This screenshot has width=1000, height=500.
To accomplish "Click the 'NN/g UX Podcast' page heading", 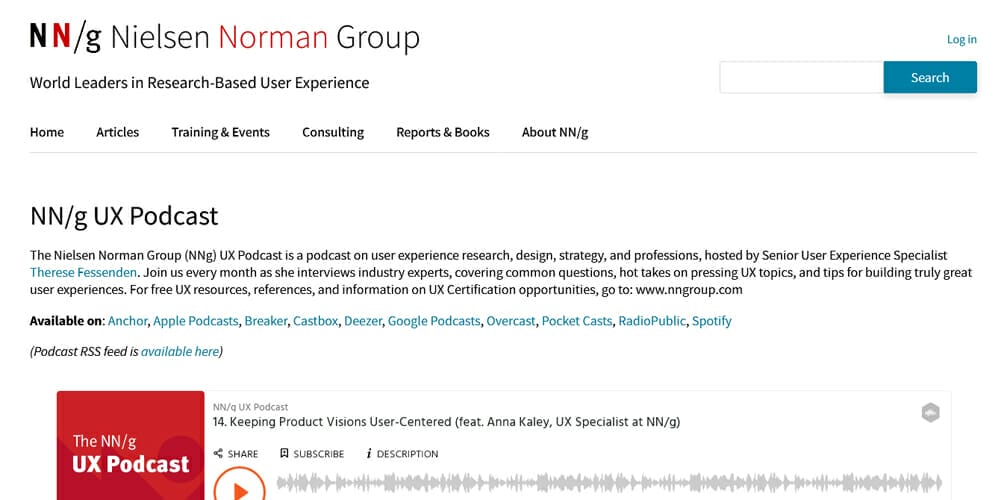I will click(124, 216).
